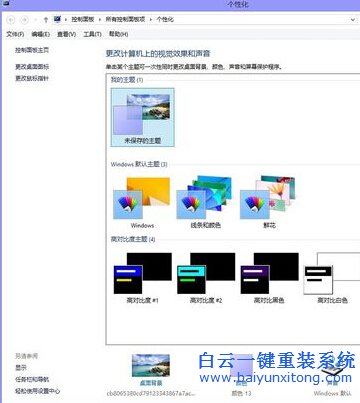Click the Back navigation arrow

[x=11, y=20]
